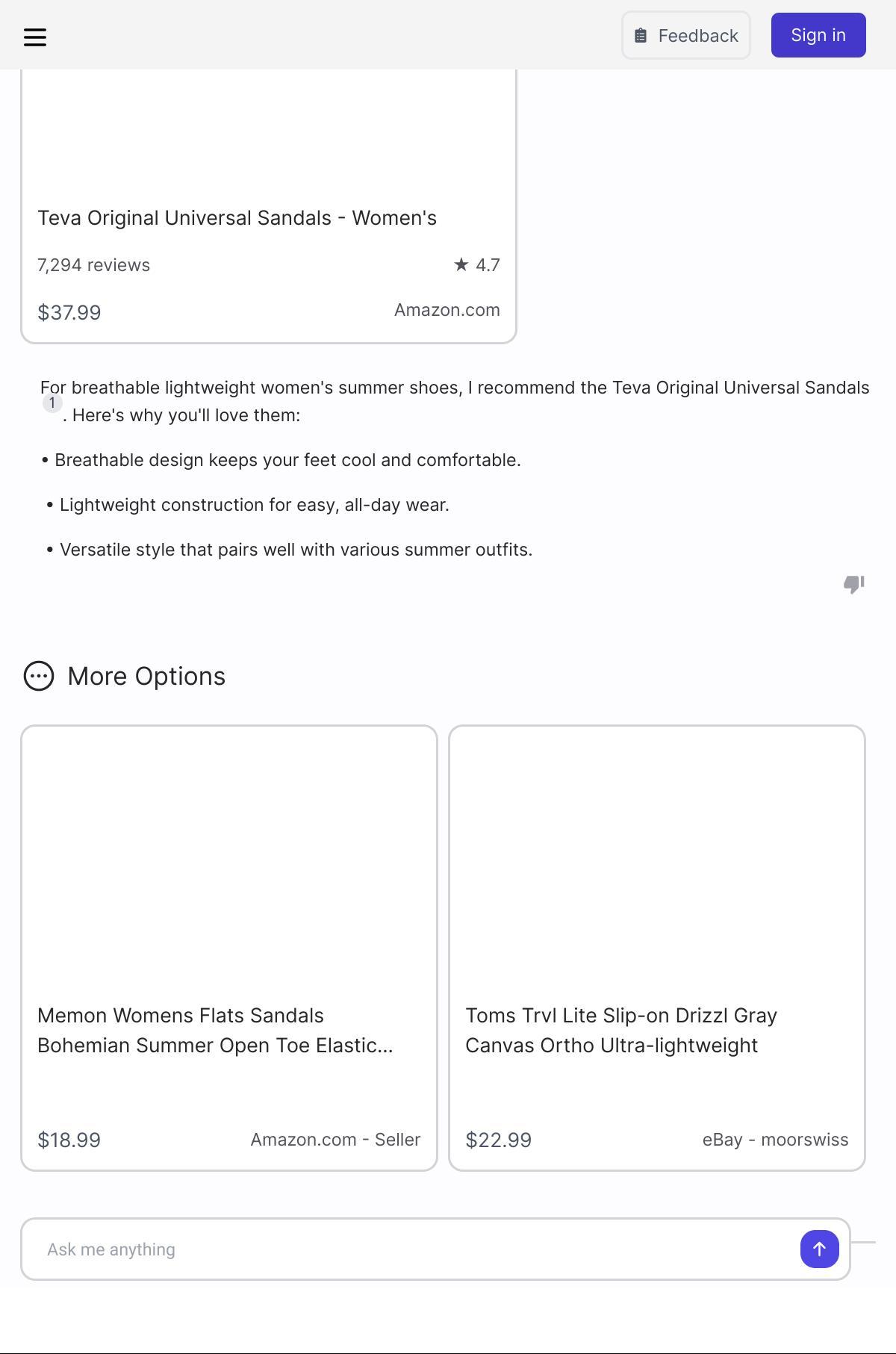Click the 7,294 reviews label
The width and height of the screenshot is (896, 1354).
pyautogui.click(x=93, y=264)
